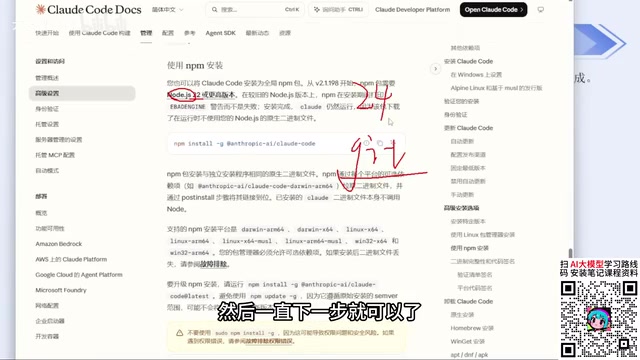This screenshot has height=360, width=640.
Task: Click the warning triangle icon in callout
Action: click(179, 333)
